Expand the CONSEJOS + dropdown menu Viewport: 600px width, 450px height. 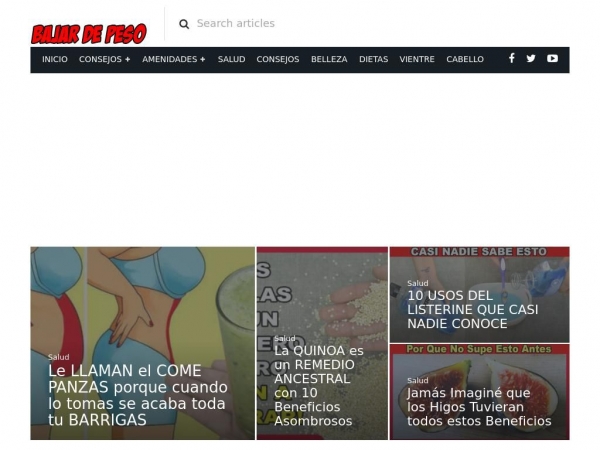(104, 59)
